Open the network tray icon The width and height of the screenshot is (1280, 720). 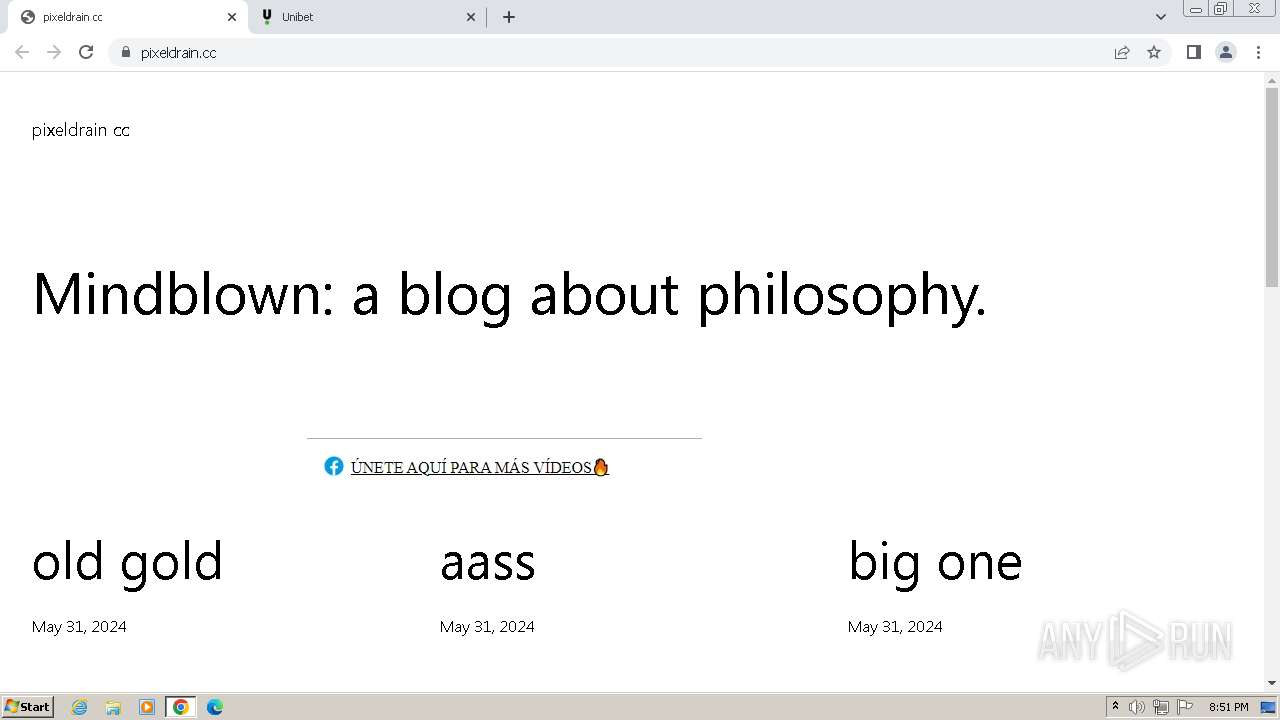tap(1161, 707)
